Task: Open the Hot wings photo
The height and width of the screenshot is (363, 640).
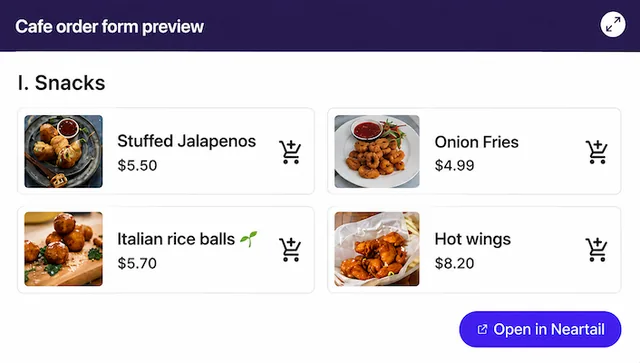Action: tap(377, 249)
